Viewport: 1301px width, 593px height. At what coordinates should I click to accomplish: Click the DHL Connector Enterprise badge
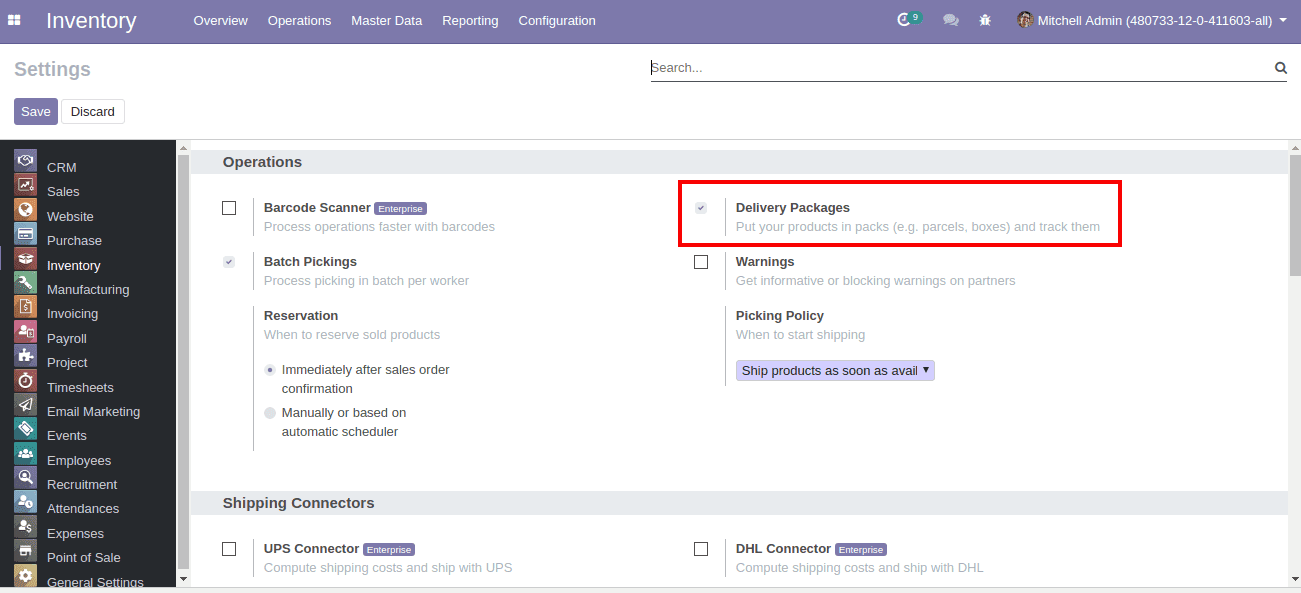point(861,550)
